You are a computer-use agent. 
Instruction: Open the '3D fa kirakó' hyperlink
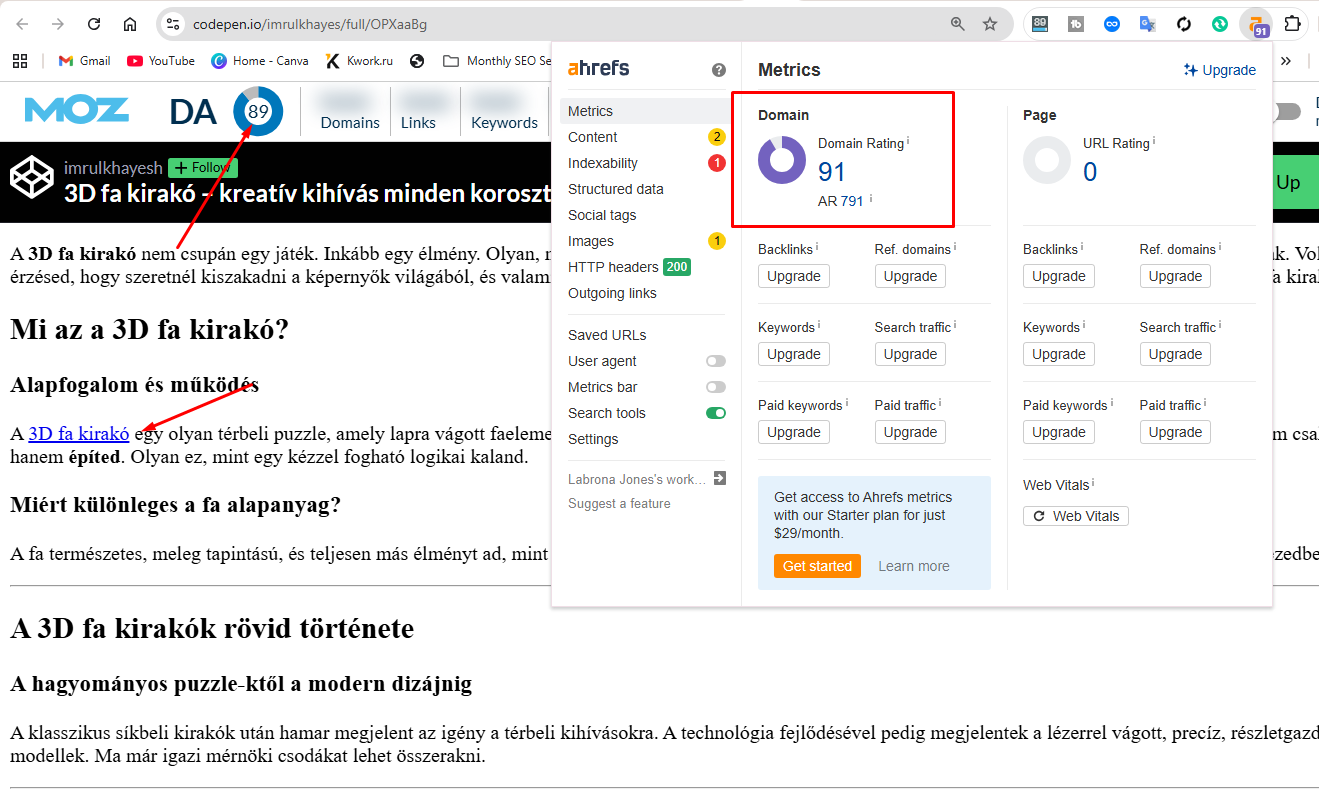pos(79,434)
